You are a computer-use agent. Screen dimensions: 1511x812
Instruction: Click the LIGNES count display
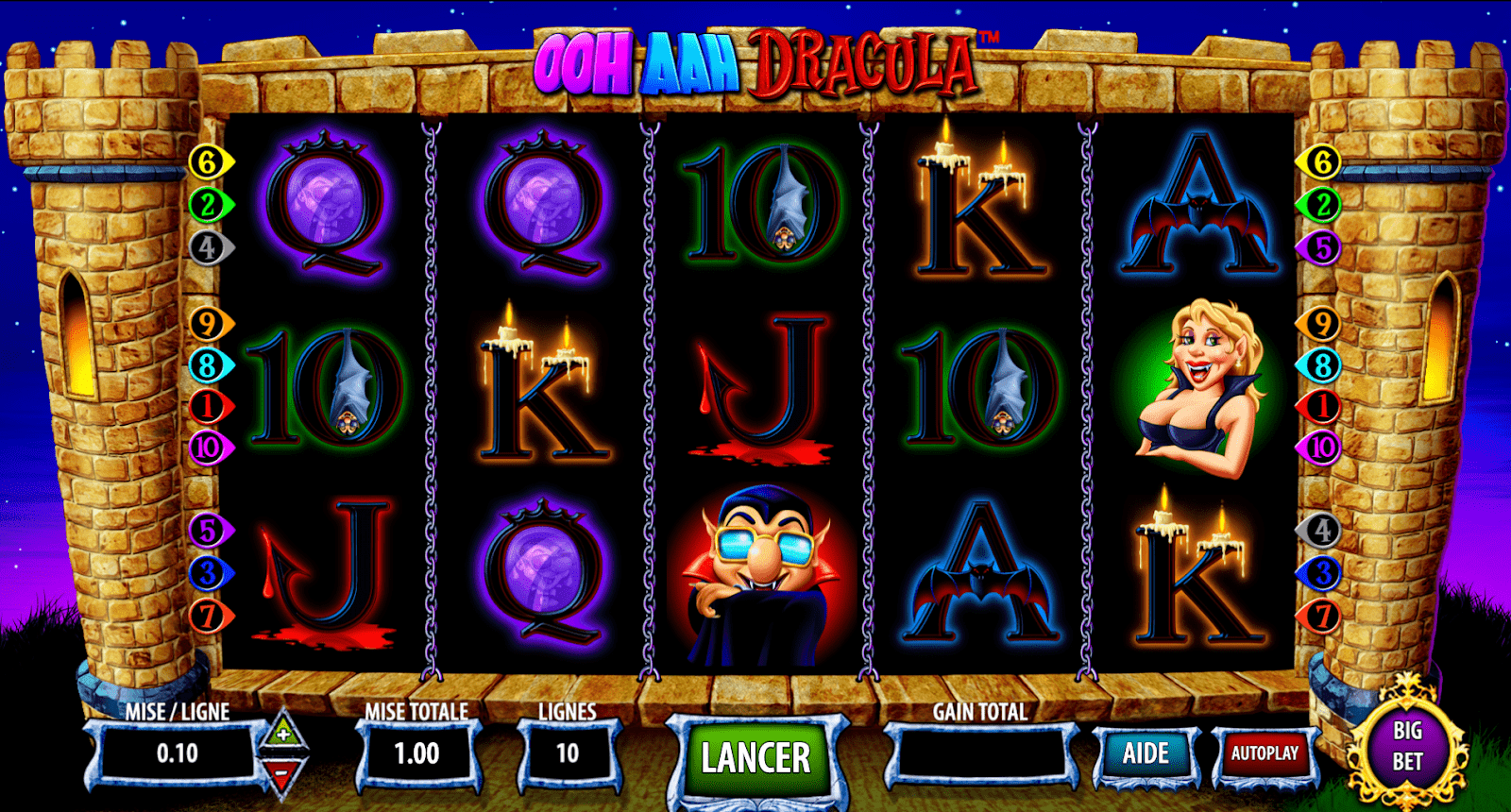coord(568,753)
